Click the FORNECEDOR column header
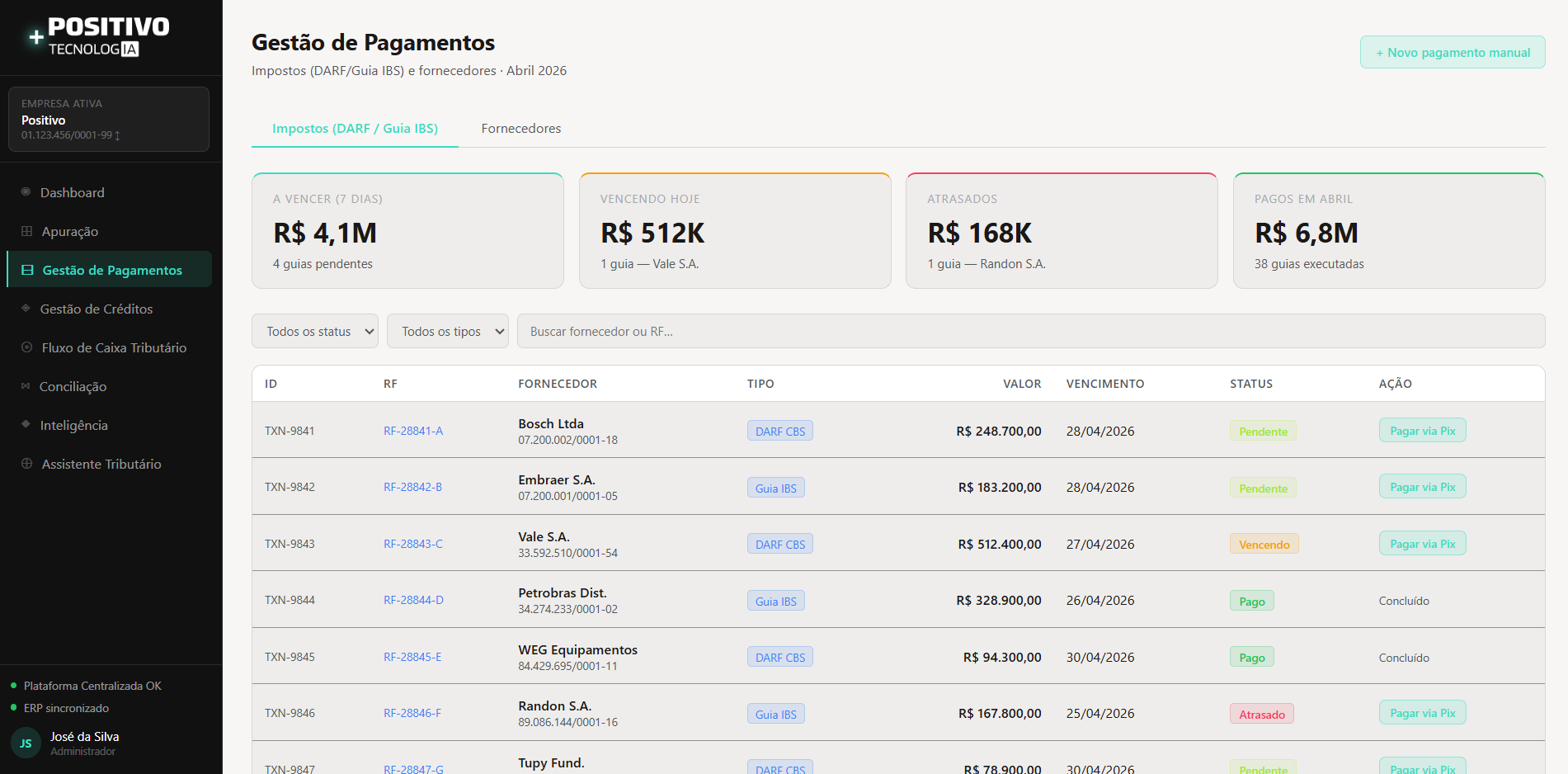 pos(558,384)
